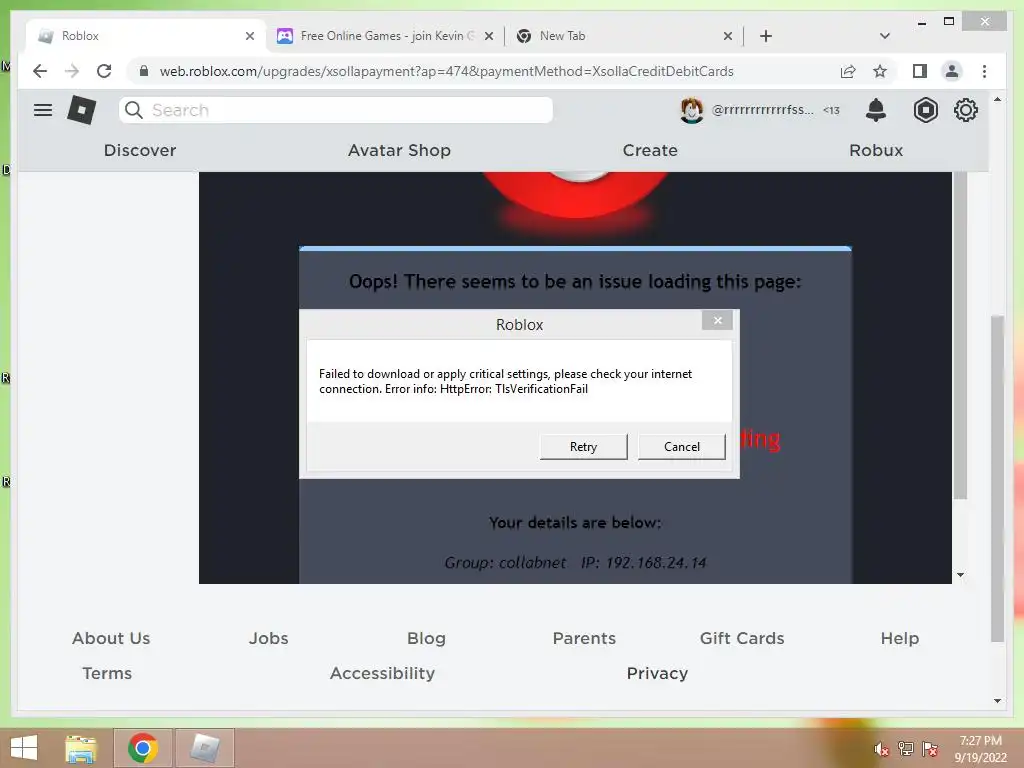Screen dimensions: 1024x768
Task: Click the Chrome taskbar icon
Action: [143, 748]
